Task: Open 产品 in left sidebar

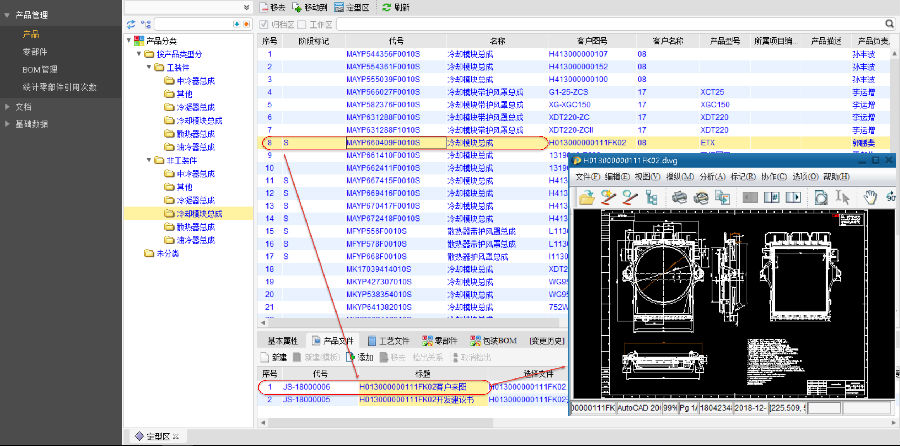Action: click(30, 34)
